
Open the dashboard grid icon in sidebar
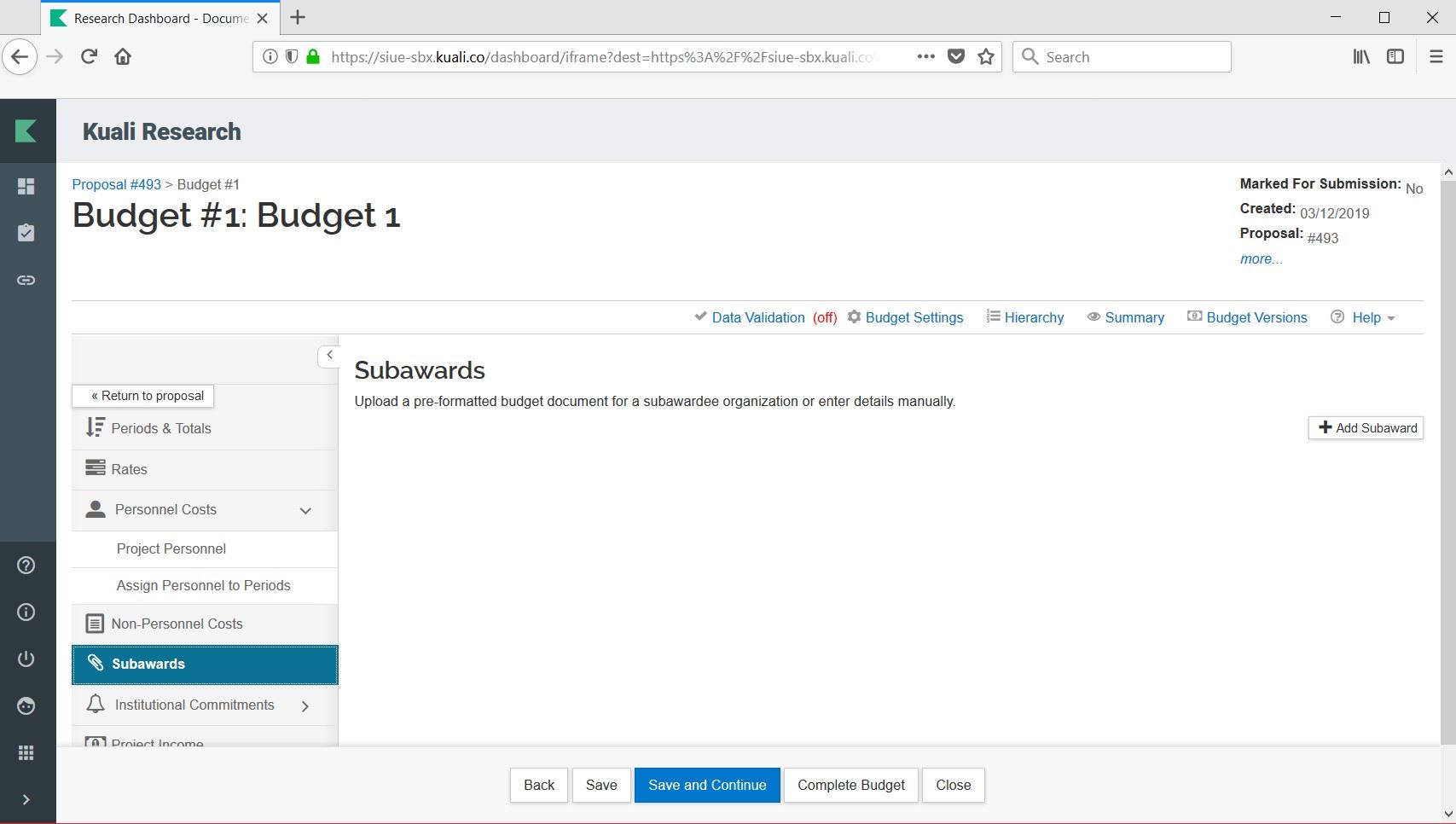[x=26, y=187]
